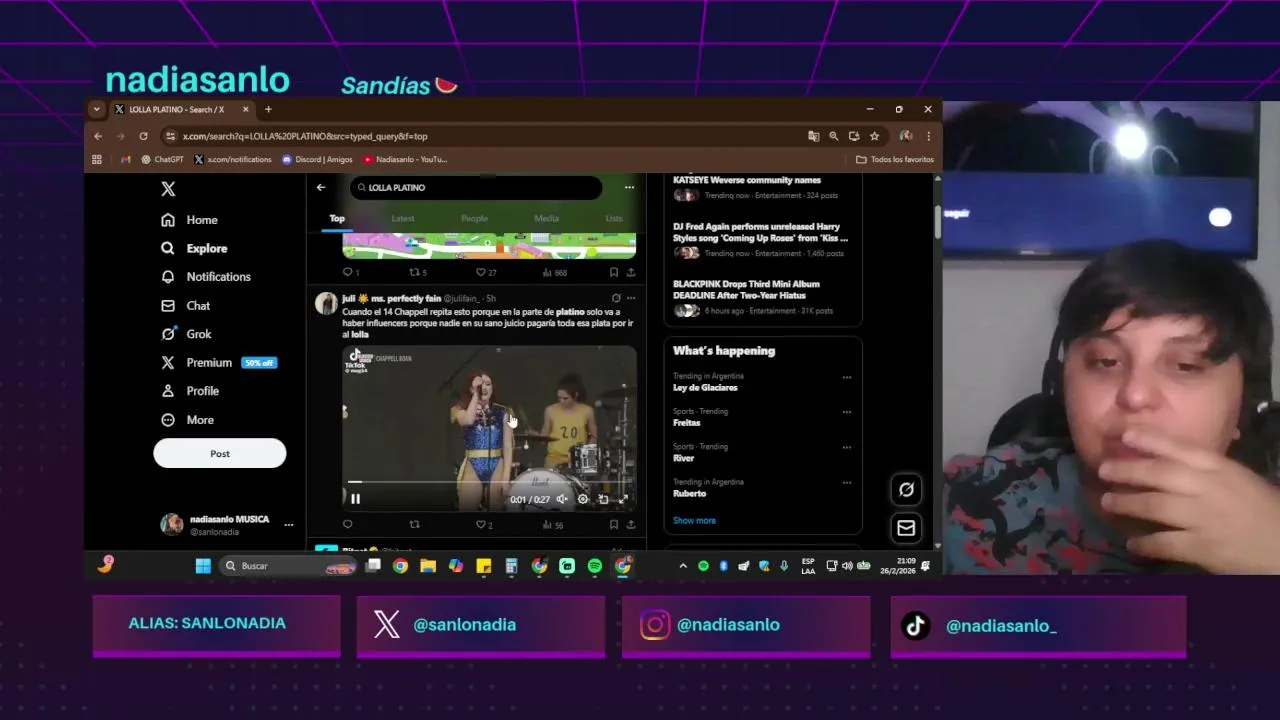Screen dimensions: 1280x720
Task: Share the post with 27 likes
Action: point(630,272)
